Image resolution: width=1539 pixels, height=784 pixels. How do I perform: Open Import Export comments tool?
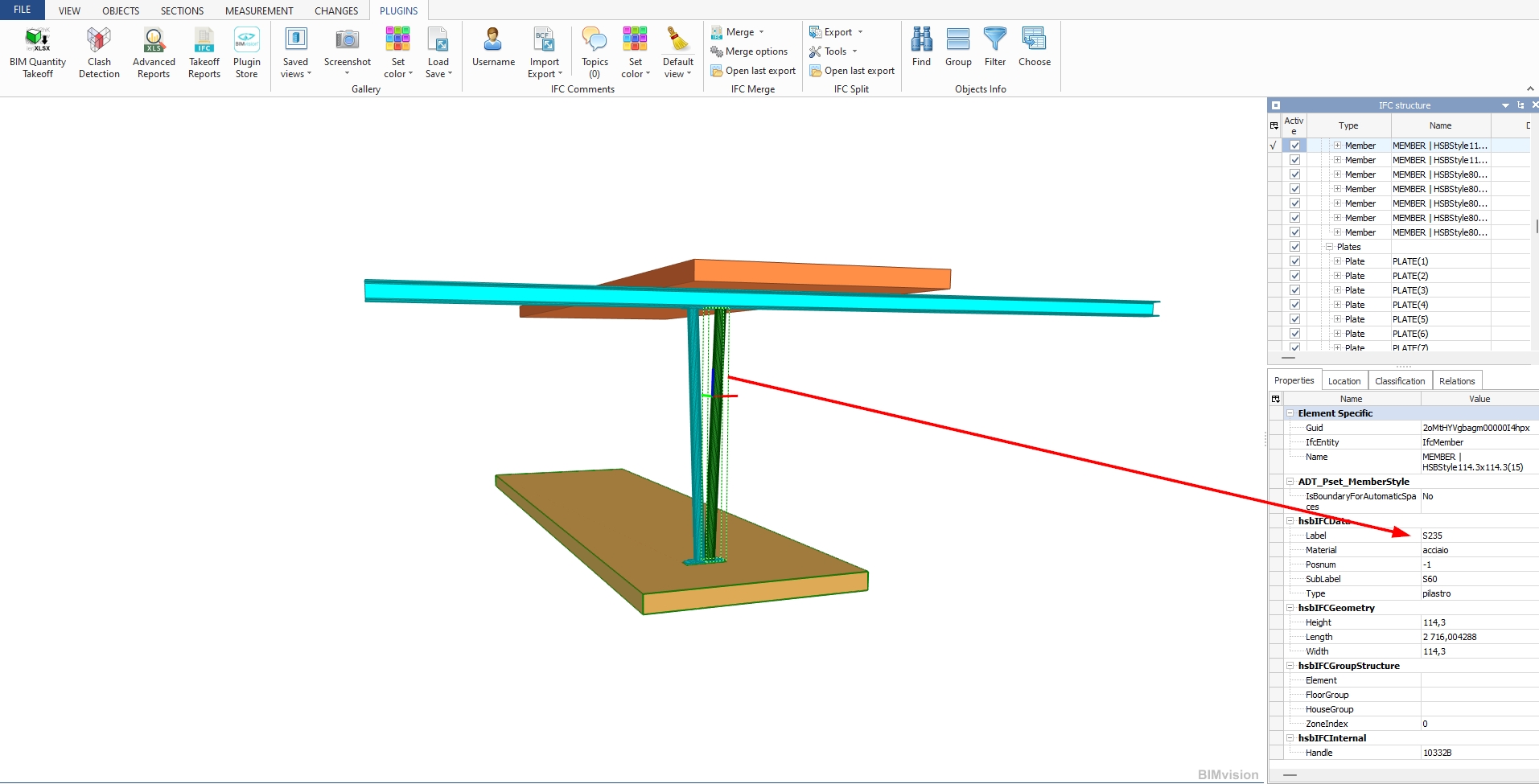click(545, 52)
